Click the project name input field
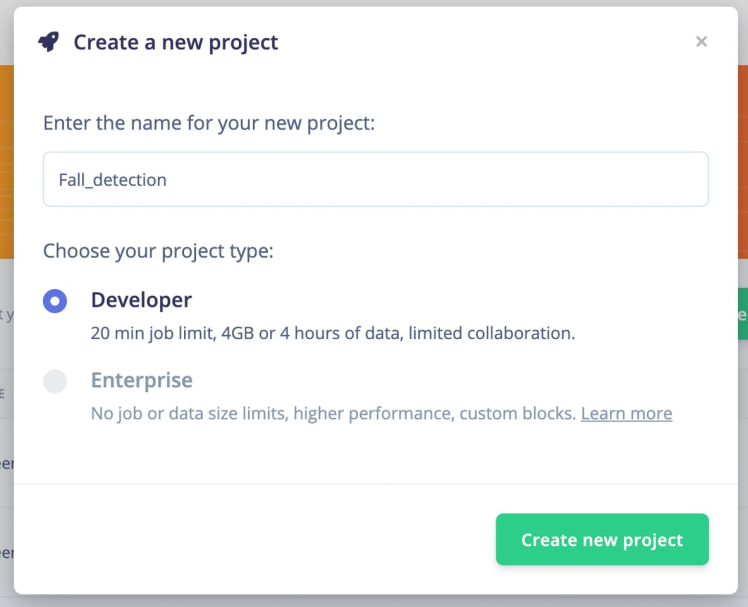The image size is (748, 607). (375, 179)
